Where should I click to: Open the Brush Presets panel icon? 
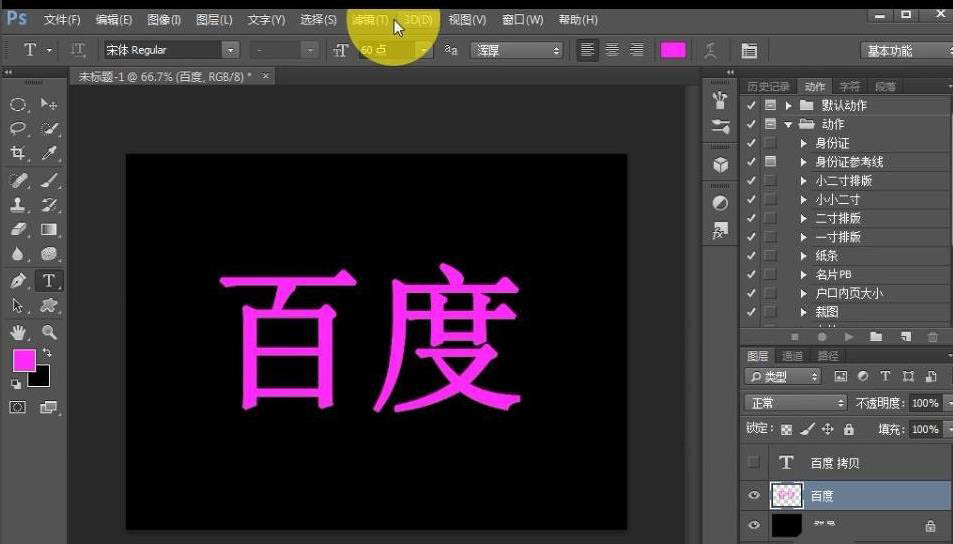click(x=720, y=126)
